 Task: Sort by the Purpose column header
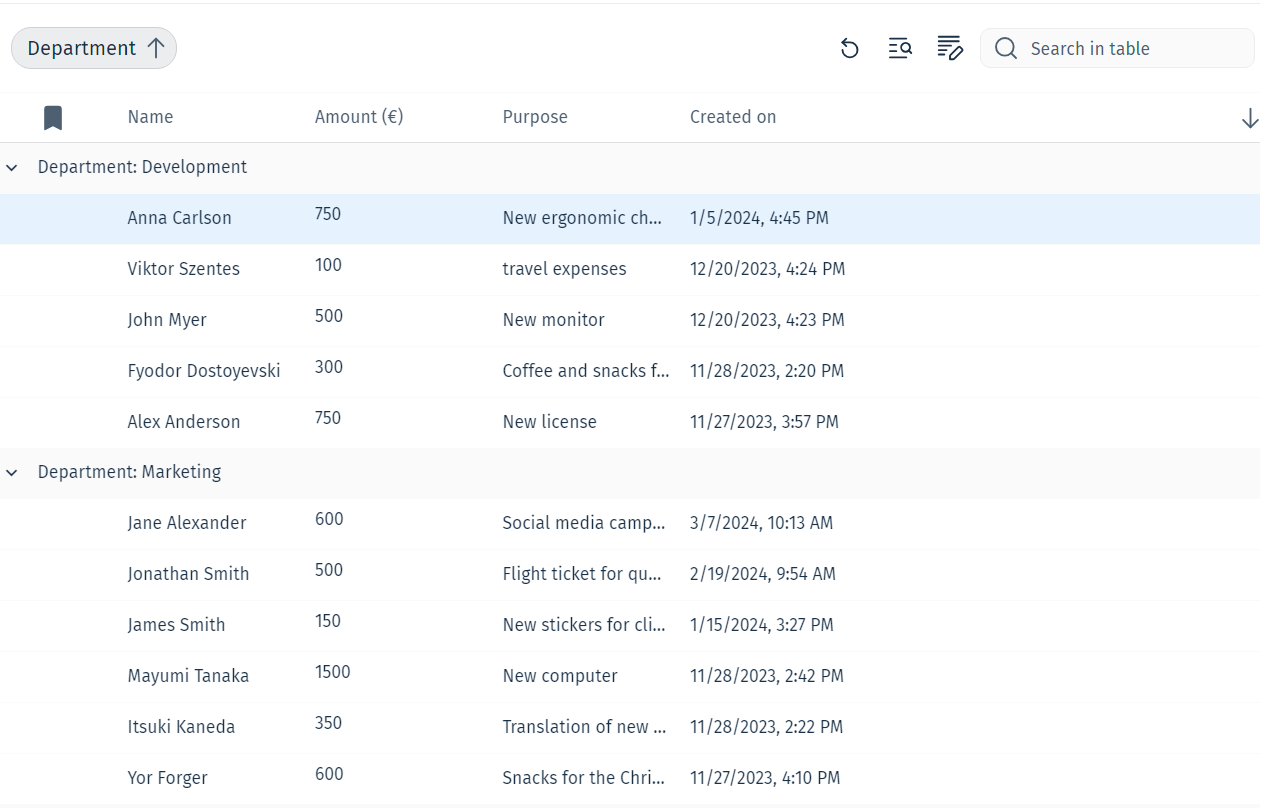click(535, 117)
